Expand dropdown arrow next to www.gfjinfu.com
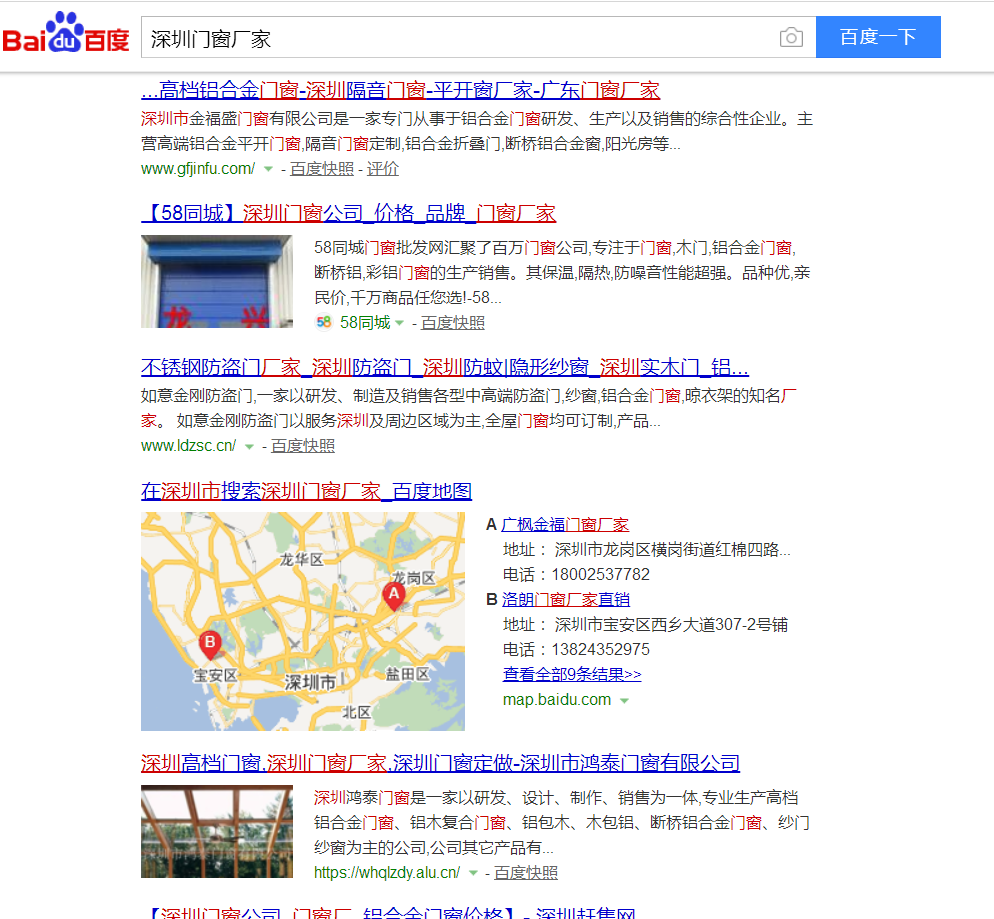The height and width of the screenshot is (919, 994). (x=268, y=169)
